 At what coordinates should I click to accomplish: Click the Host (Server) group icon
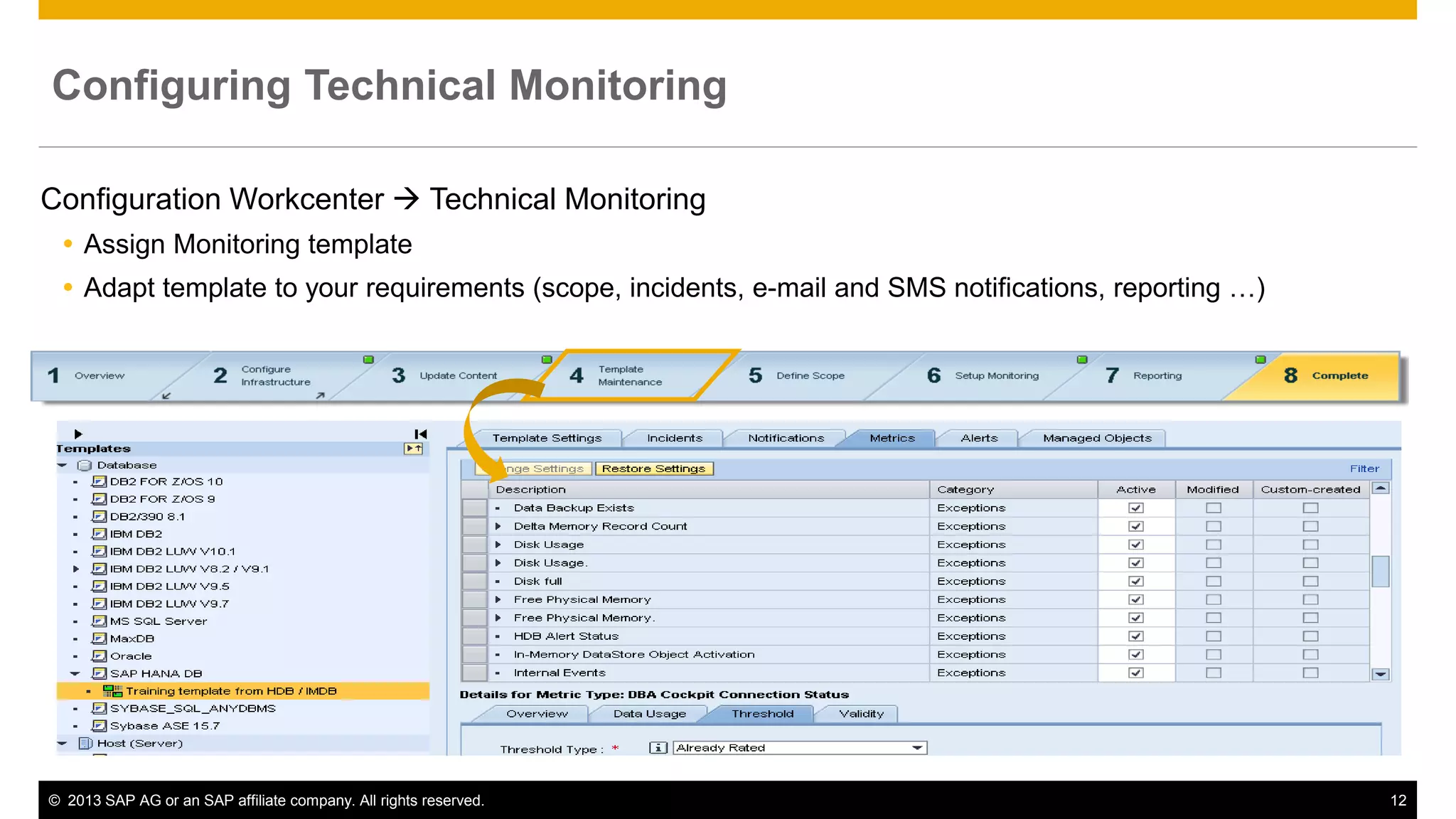click(85, 743)
